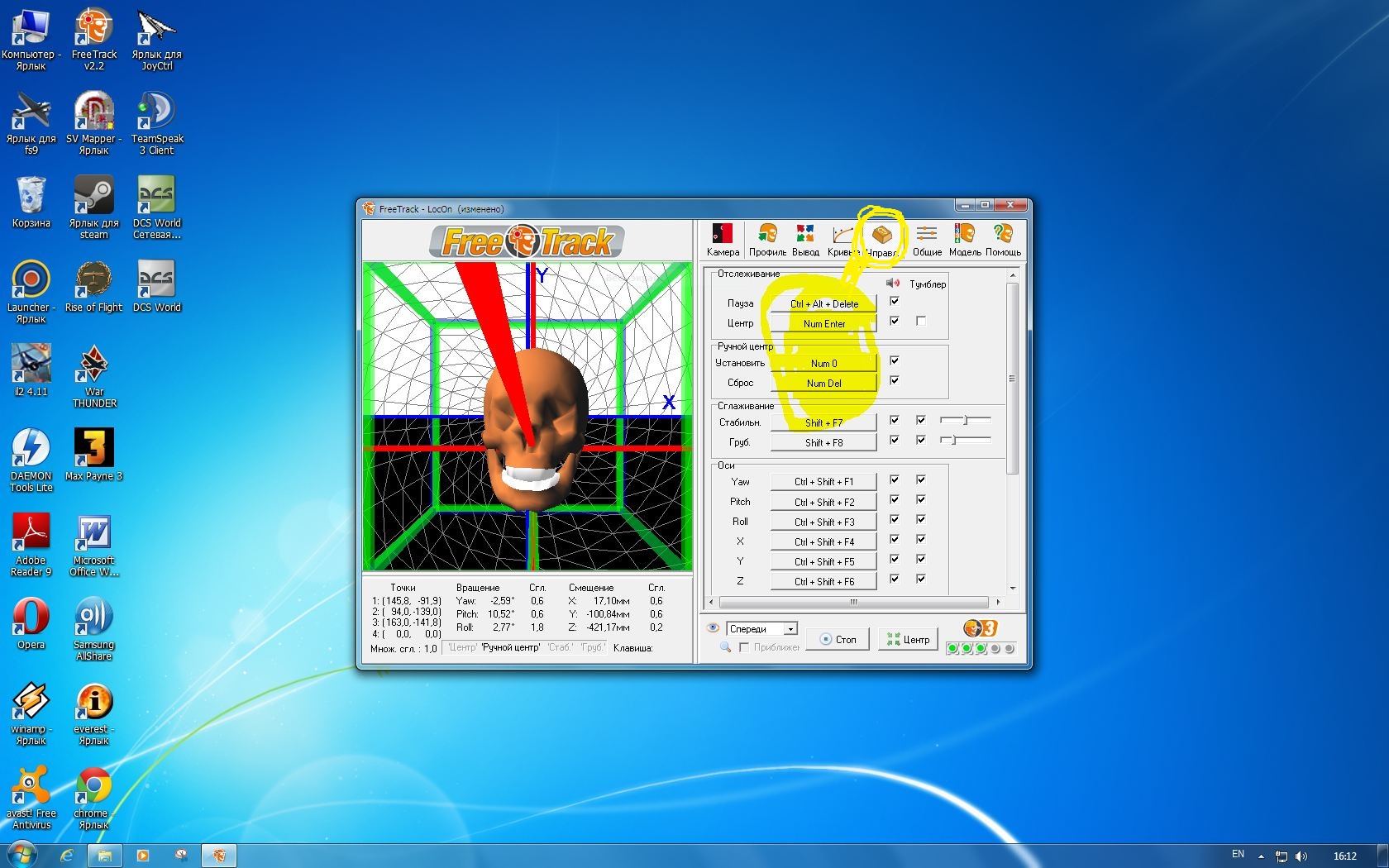This screenshot has width=1389, height=868.
Task: Open the Камера tab in FreeTrack
Action: (723, 240)
